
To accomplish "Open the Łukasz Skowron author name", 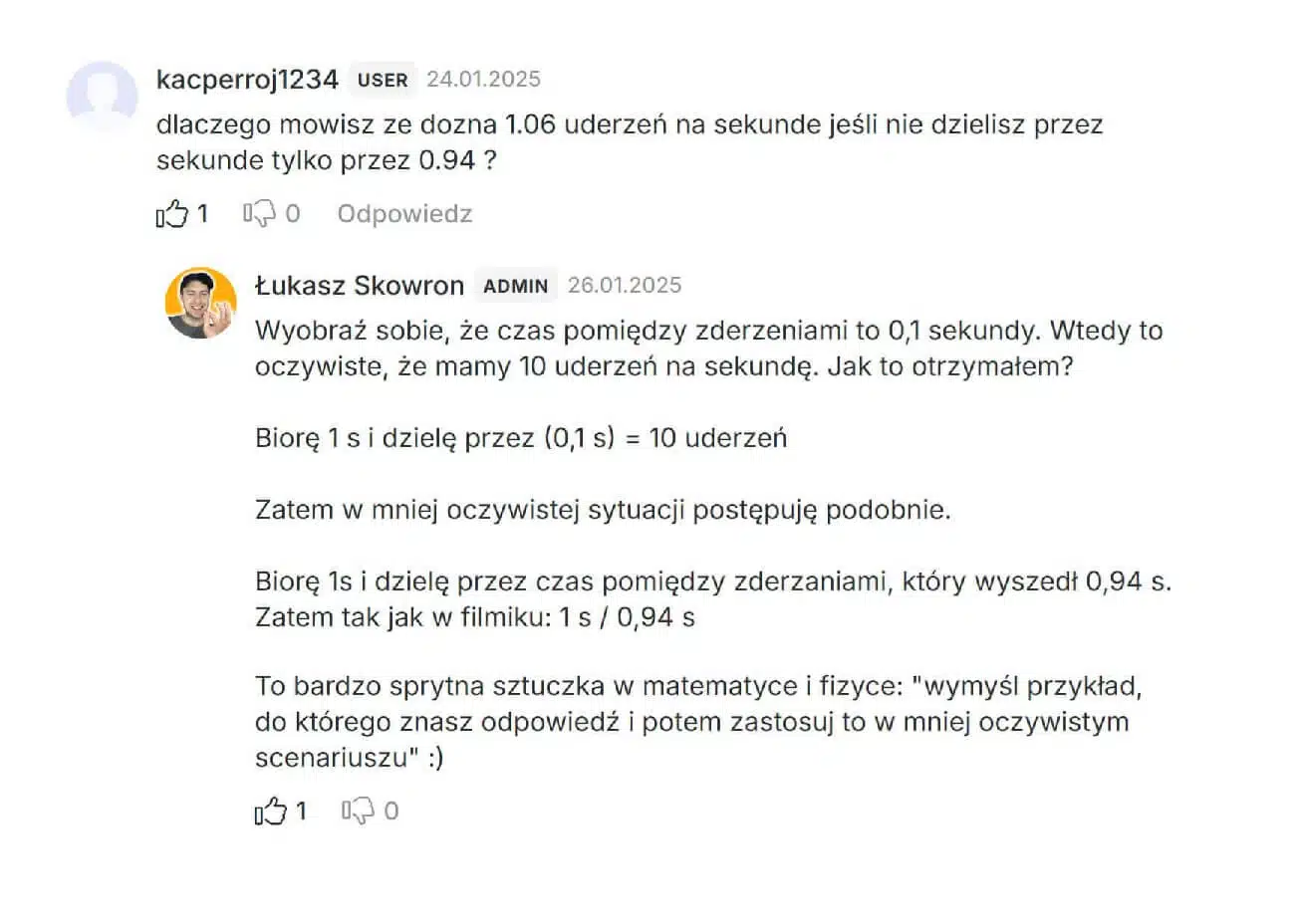I will tap(359, 286).
